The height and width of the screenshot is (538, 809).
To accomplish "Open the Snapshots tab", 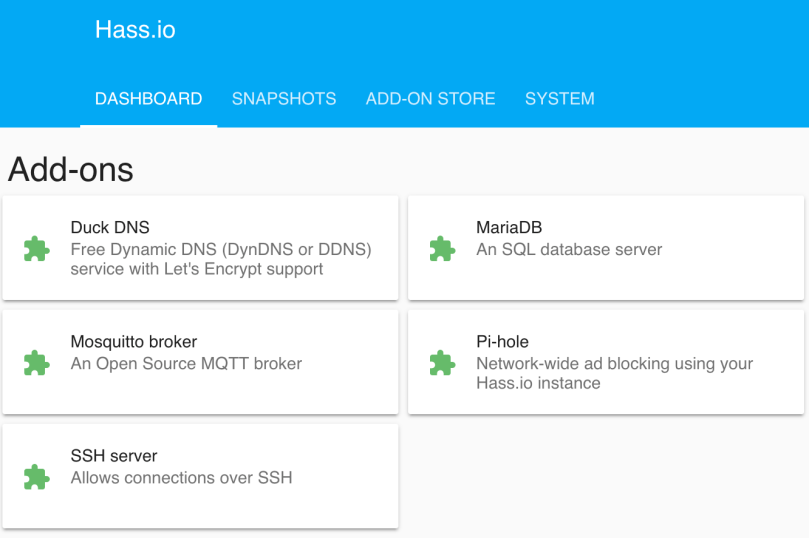I will pyautogui.click(x=284, y=99).
